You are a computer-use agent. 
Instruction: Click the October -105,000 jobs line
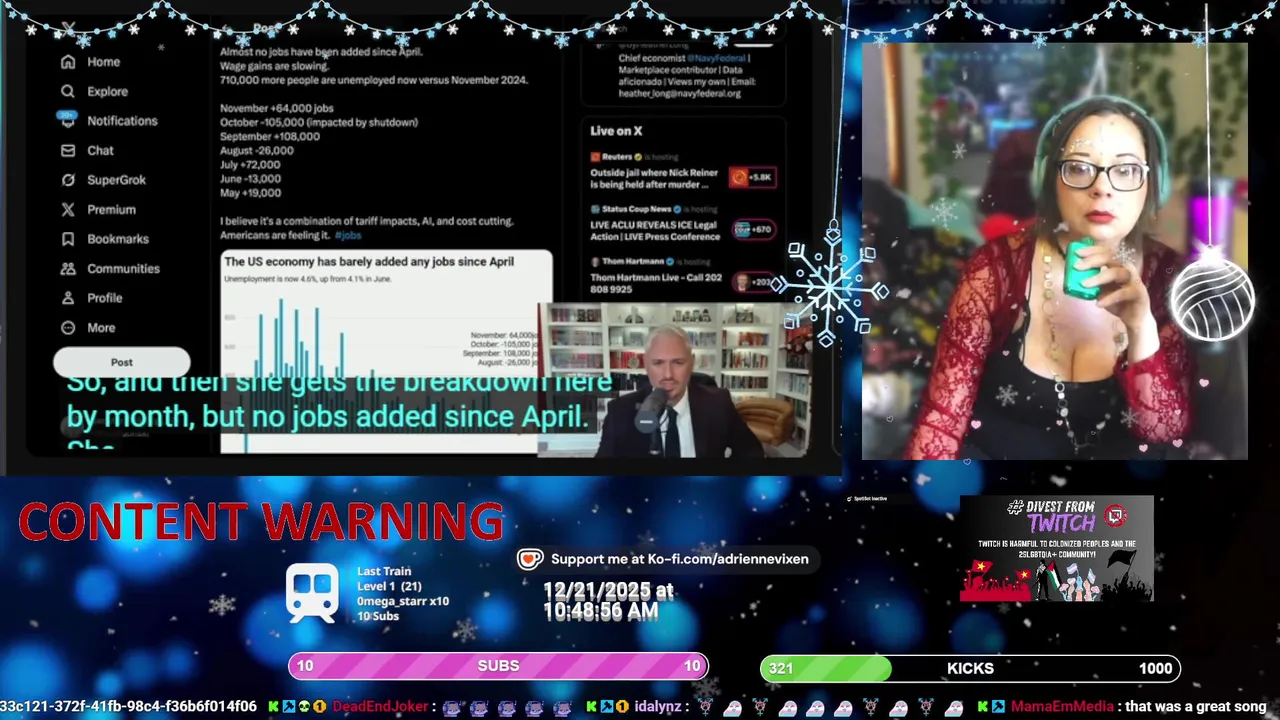pos(319,122)
